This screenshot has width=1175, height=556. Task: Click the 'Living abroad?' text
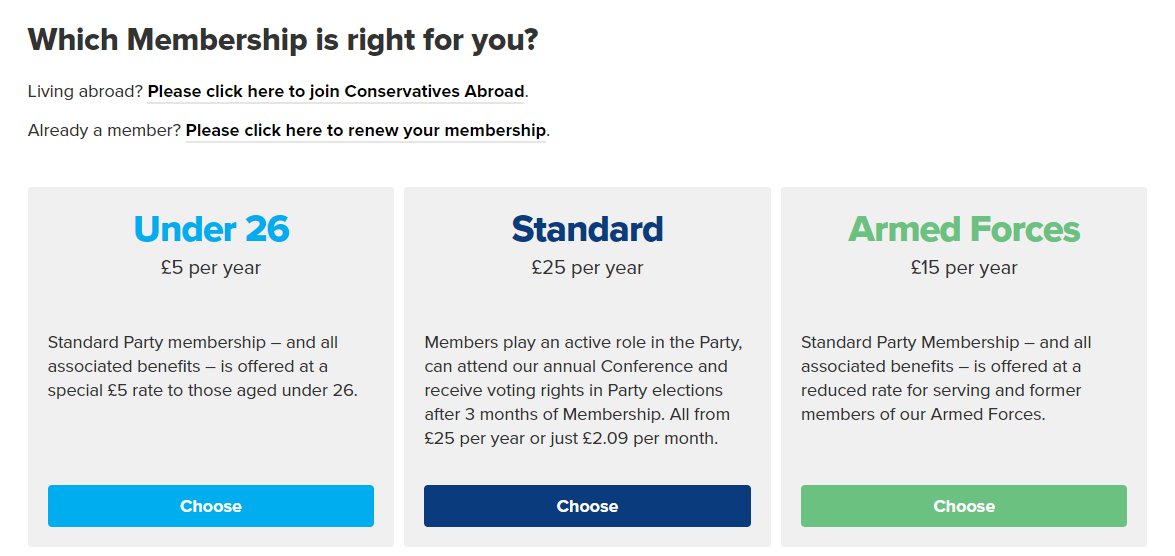click(85, 92)
